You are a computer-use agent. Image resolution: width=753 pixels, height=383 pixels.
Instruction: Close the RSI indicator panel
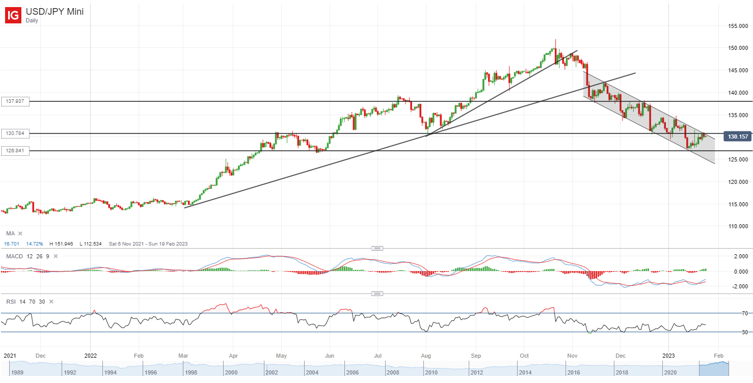tap(50, 301)
